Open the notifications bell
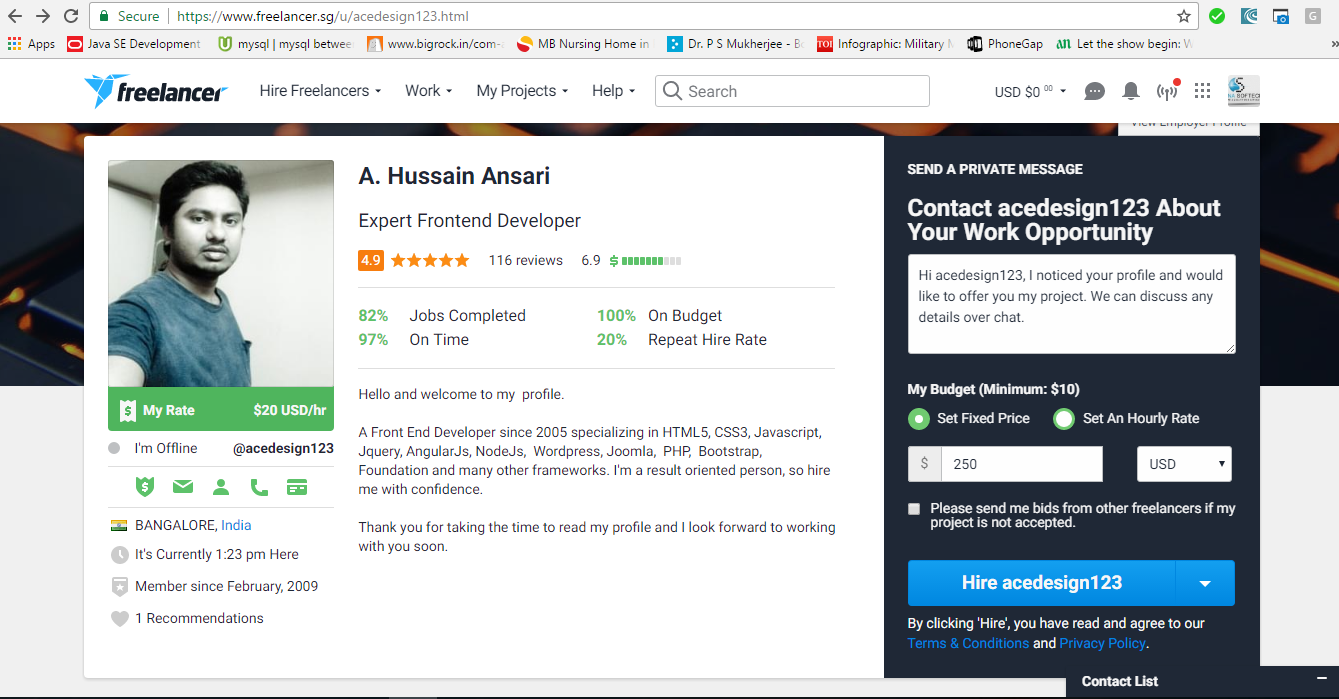Screen dimensions: 1339x699 tap(1131, 91)
